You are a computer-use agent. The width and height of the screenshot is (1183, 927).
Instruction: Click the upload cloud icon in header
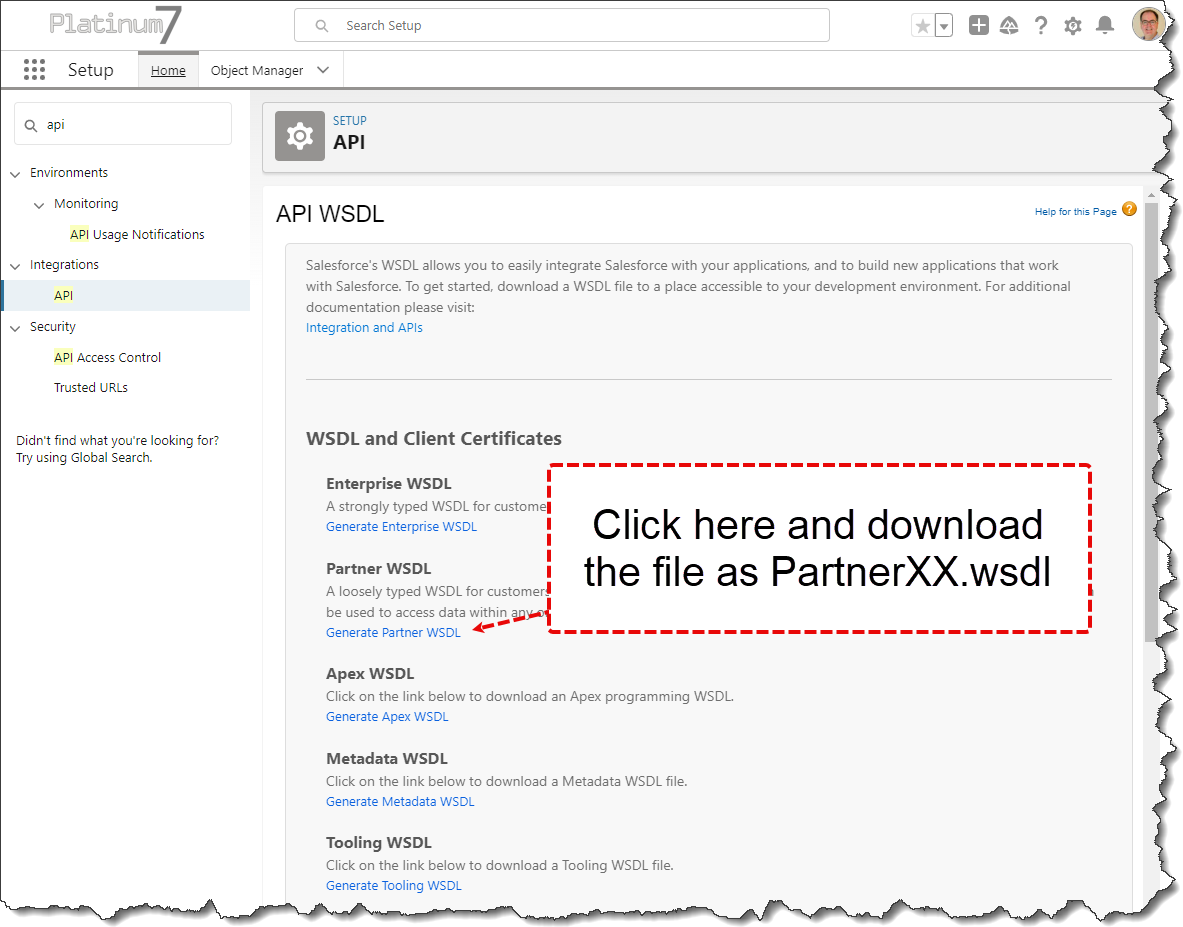coord(1009,25)
